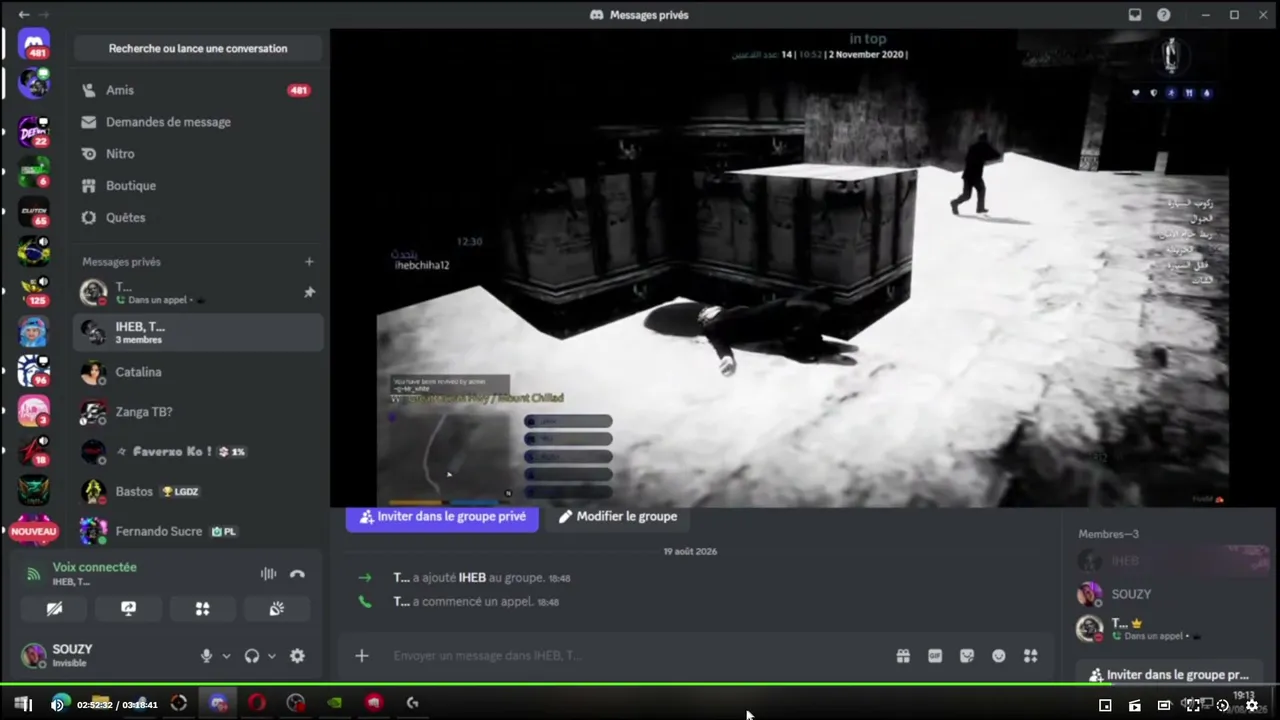
Task: Open the attachment plus button in message bar
Action: click(x=362, y=656)
